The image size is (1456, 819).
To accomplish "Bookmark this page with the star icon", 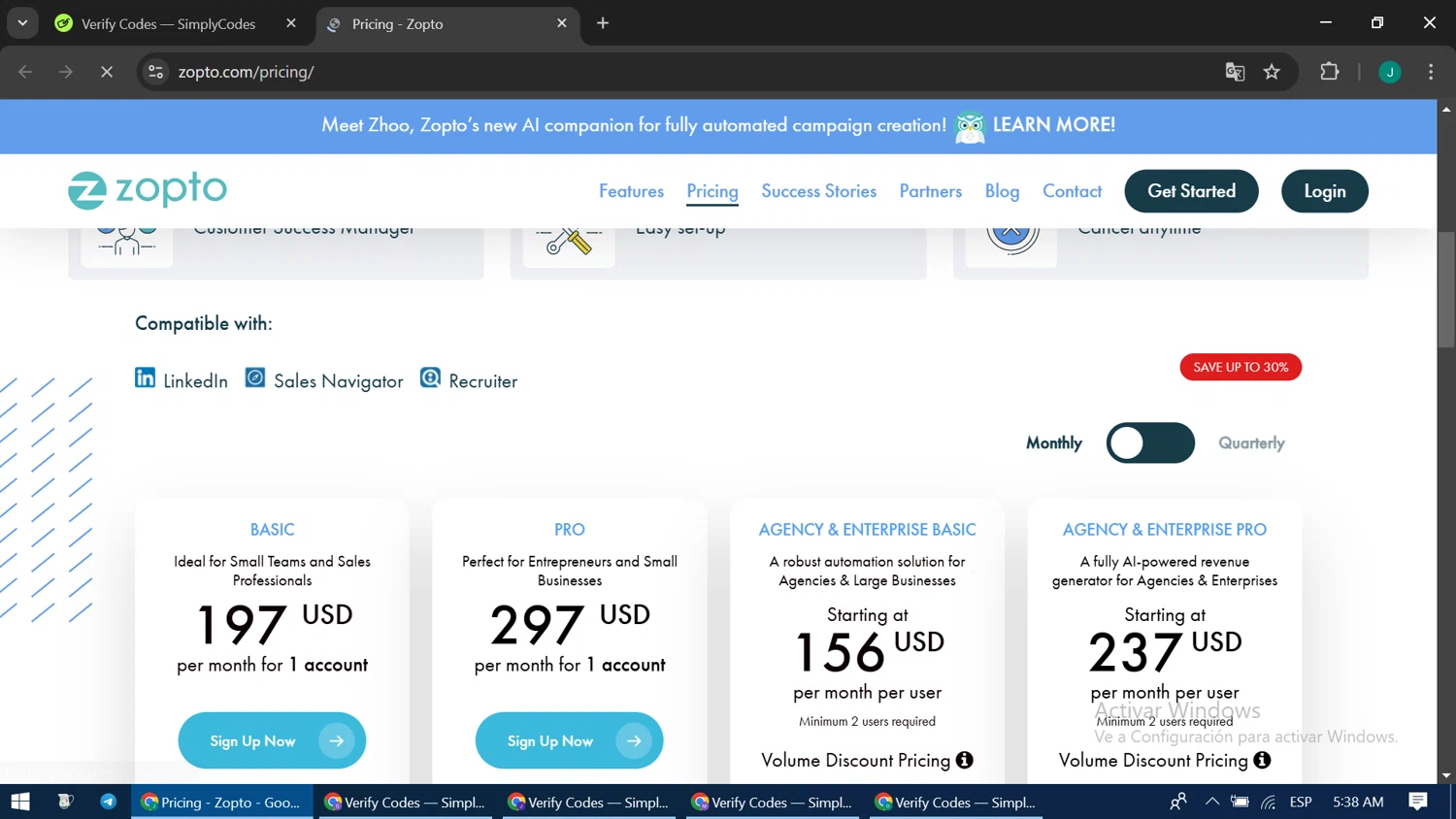I will pyautogui.click(x=1272, y=72).
